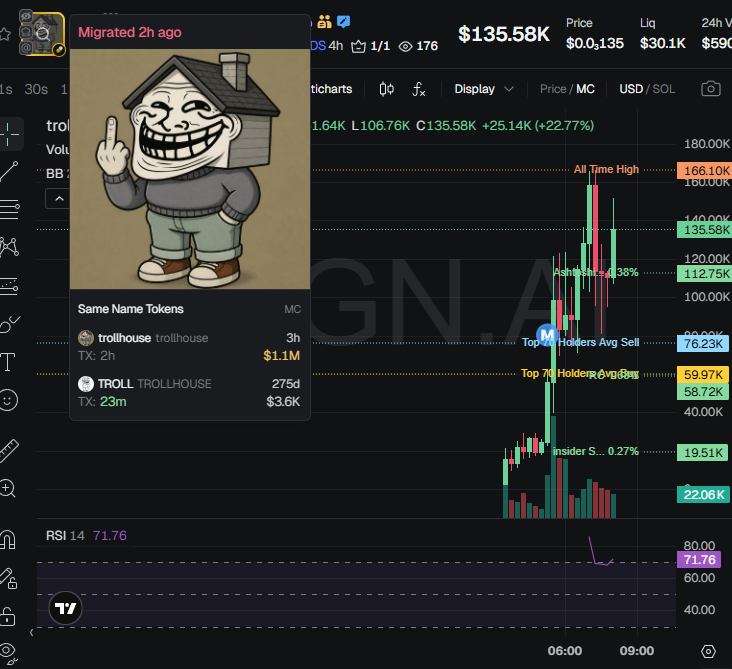Screen dimensions: 732x669
Task: Click the 19.51K green price tag
Action: [703, 452]
